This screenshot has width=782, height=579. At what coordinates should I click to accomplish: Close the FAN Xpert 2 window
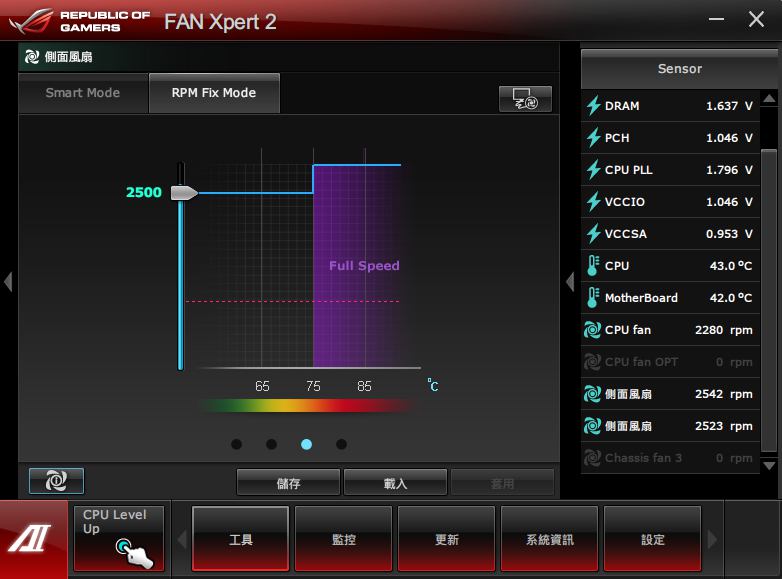coord(756,19)
